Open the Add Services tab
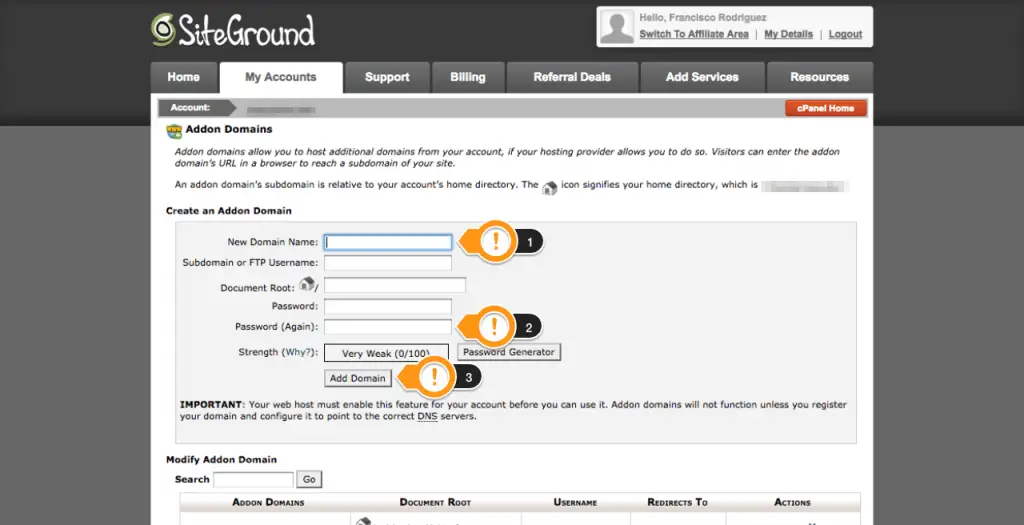The image size is (1024, 525). point(702,77)
